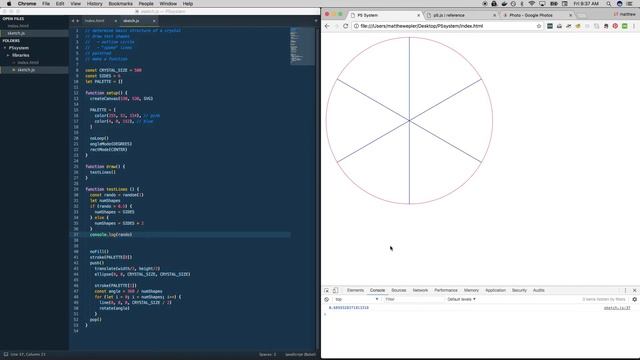The height and width of the screenshot is (360, 640).
Task: Open the Audits DevTools tab
Action: pos(538,290)
